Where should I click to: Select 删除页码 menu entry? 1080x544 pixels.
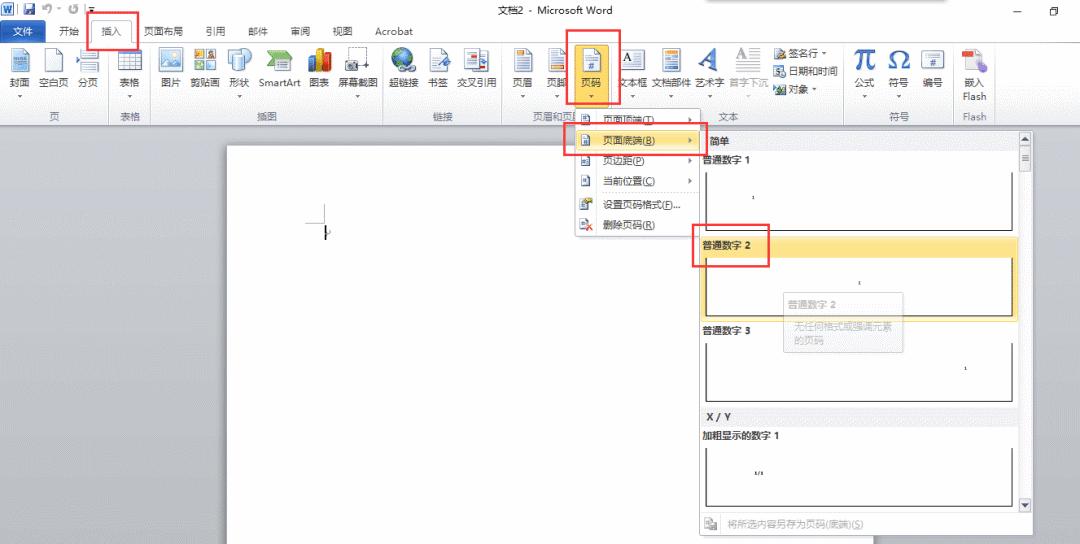click(628, 225)
